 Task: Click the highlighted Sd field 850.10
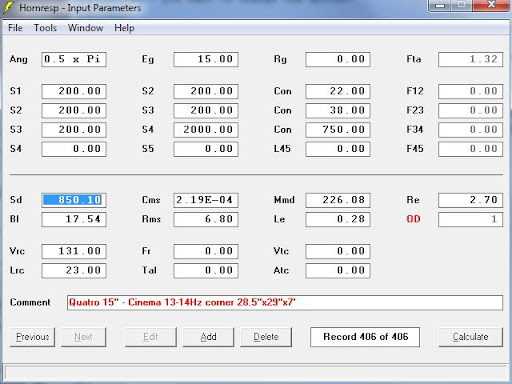[x=74, y=200]
